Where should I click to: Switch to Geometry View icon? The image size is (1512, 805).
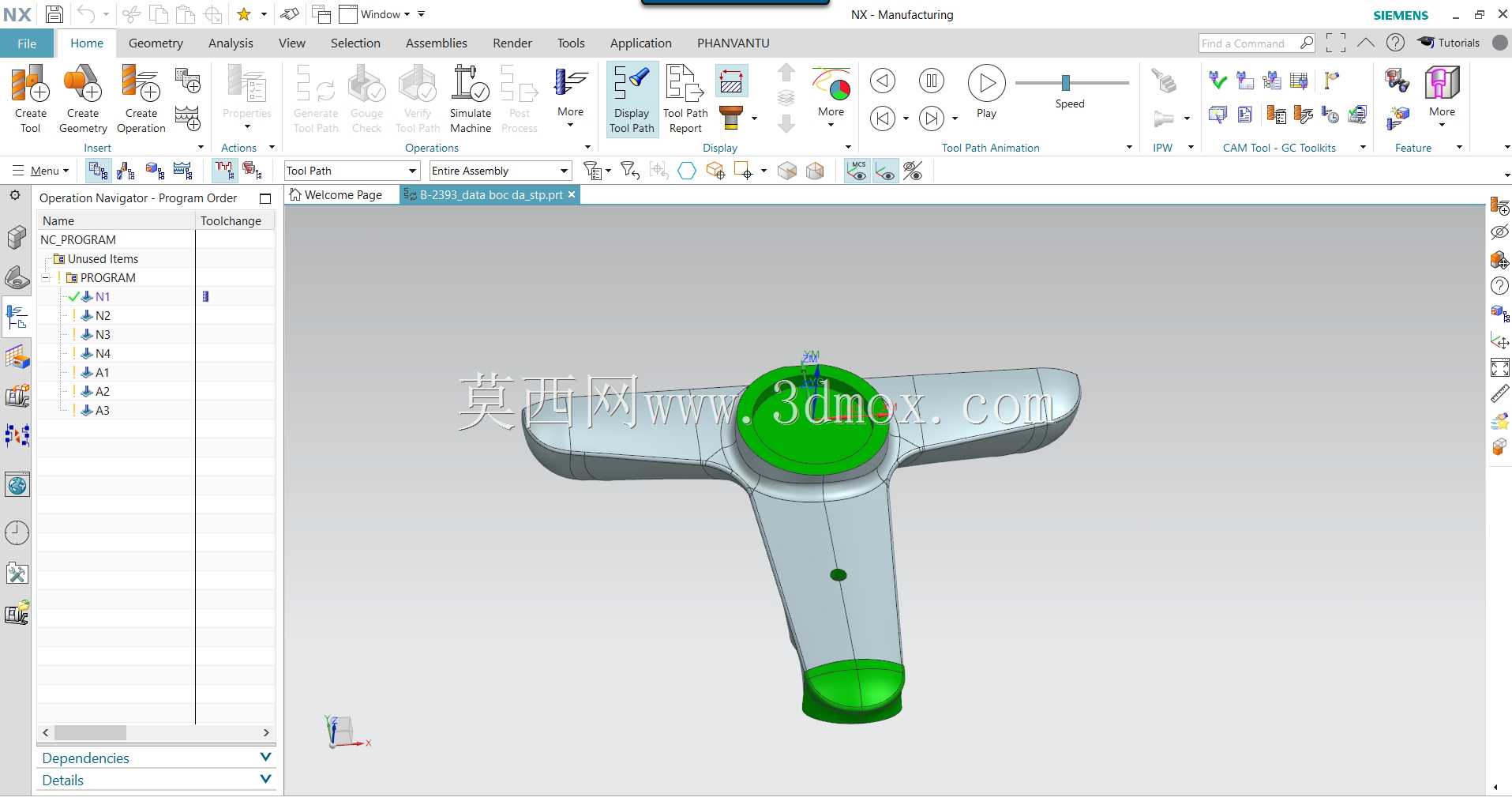click(155, 171)
